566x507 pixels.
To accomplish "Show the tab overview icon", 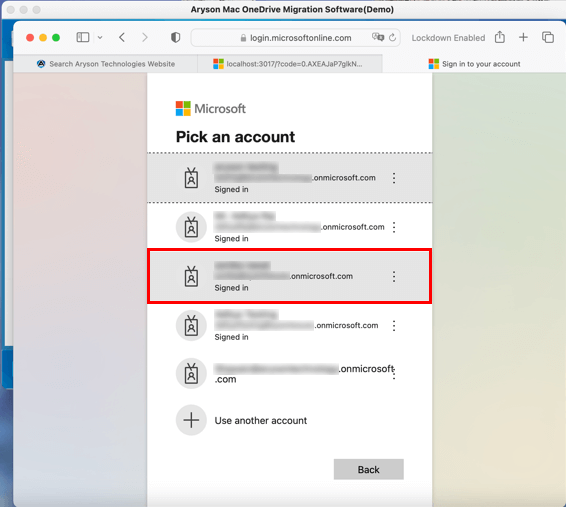I will click(548, 37).
